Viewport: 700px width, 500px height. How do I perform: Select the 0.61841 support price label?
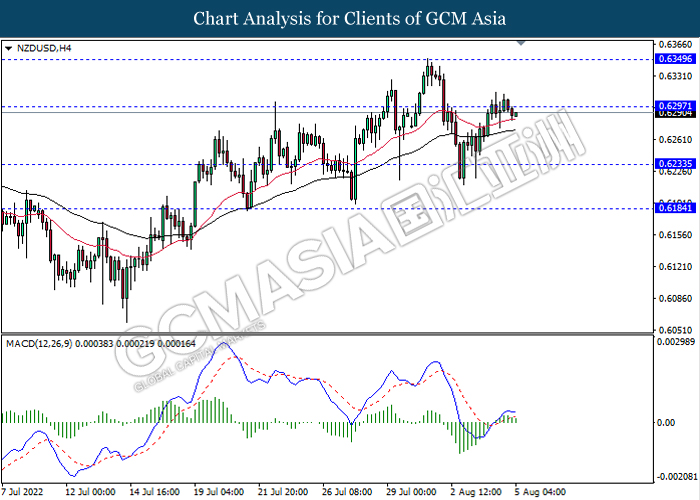(675, 208)
